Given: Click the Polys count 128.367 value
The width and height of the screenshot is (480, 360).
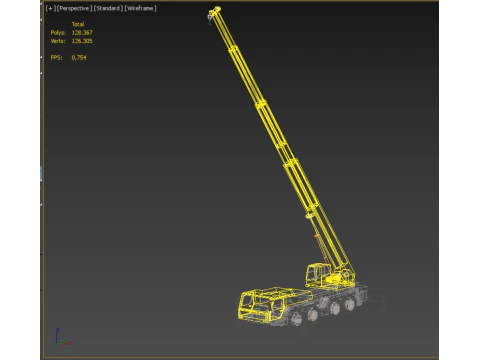Looking at the screenshot, I should point(82,33).
